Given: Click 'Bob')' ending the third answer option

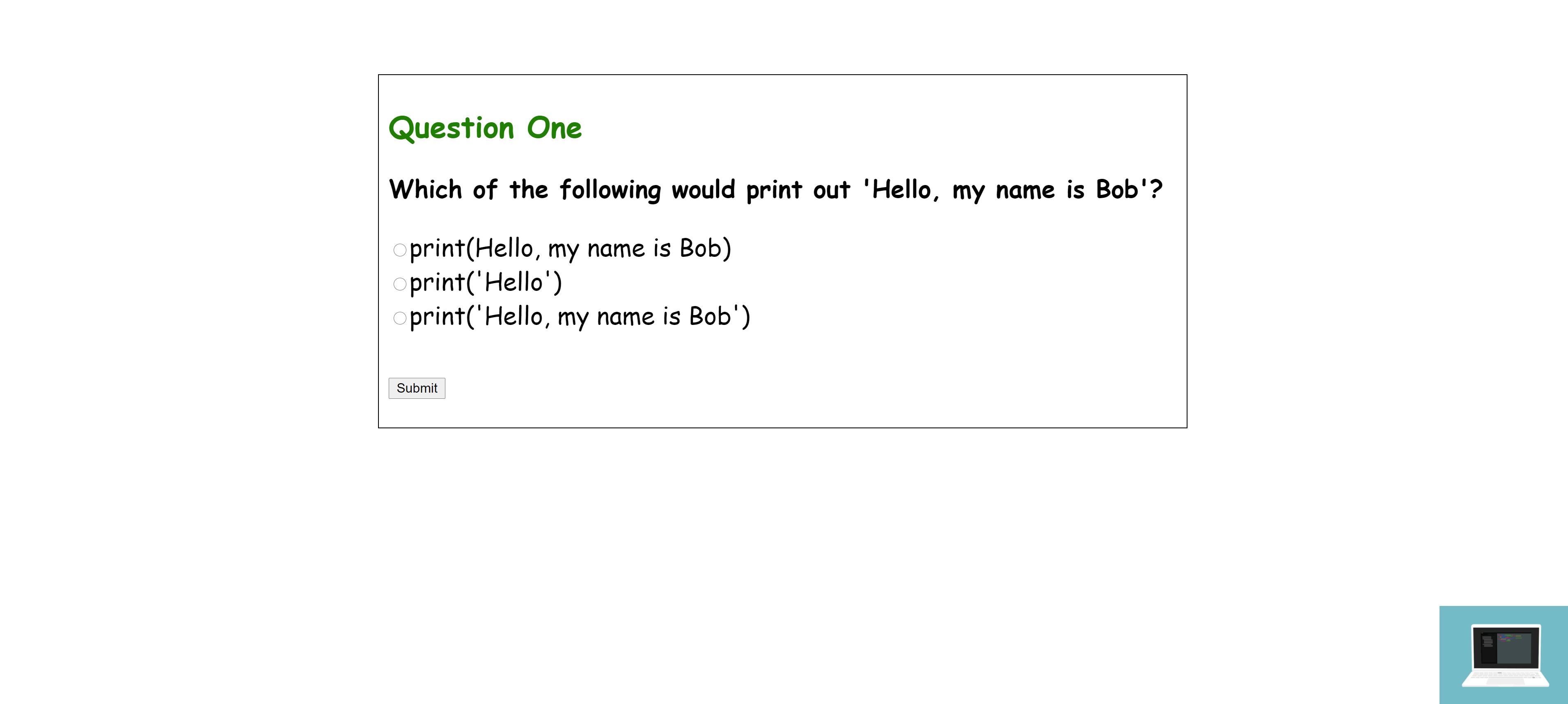Looking at the screenshot, I should click(x=719, y=317).
